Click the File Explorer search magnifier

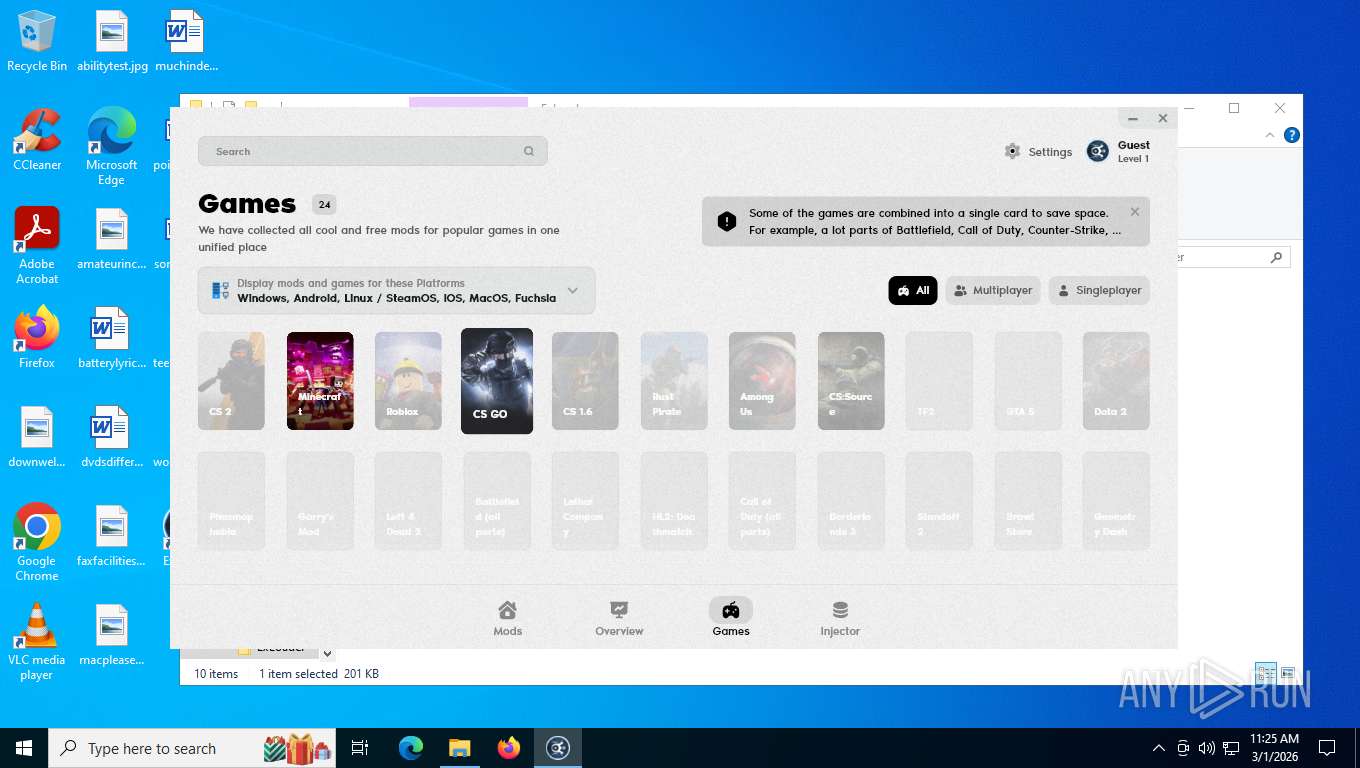click(1276, 257)
